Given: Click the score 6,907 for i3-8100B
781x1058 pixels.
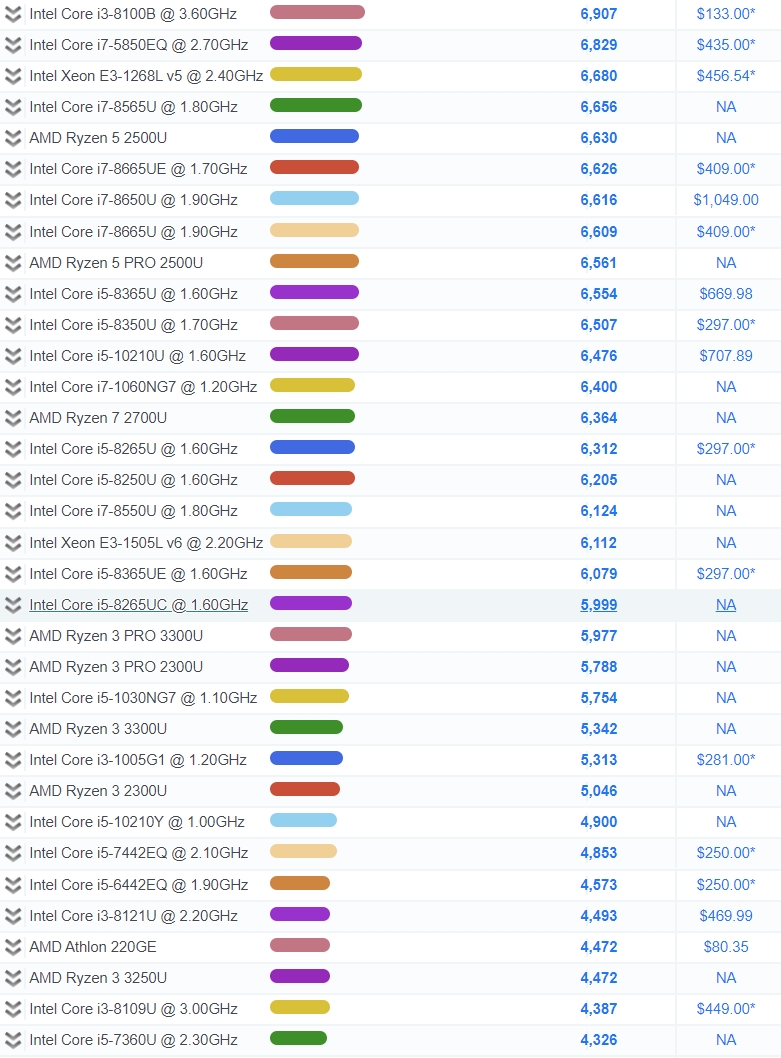Looking at the screenshot, I should click(x=599, y=13).
